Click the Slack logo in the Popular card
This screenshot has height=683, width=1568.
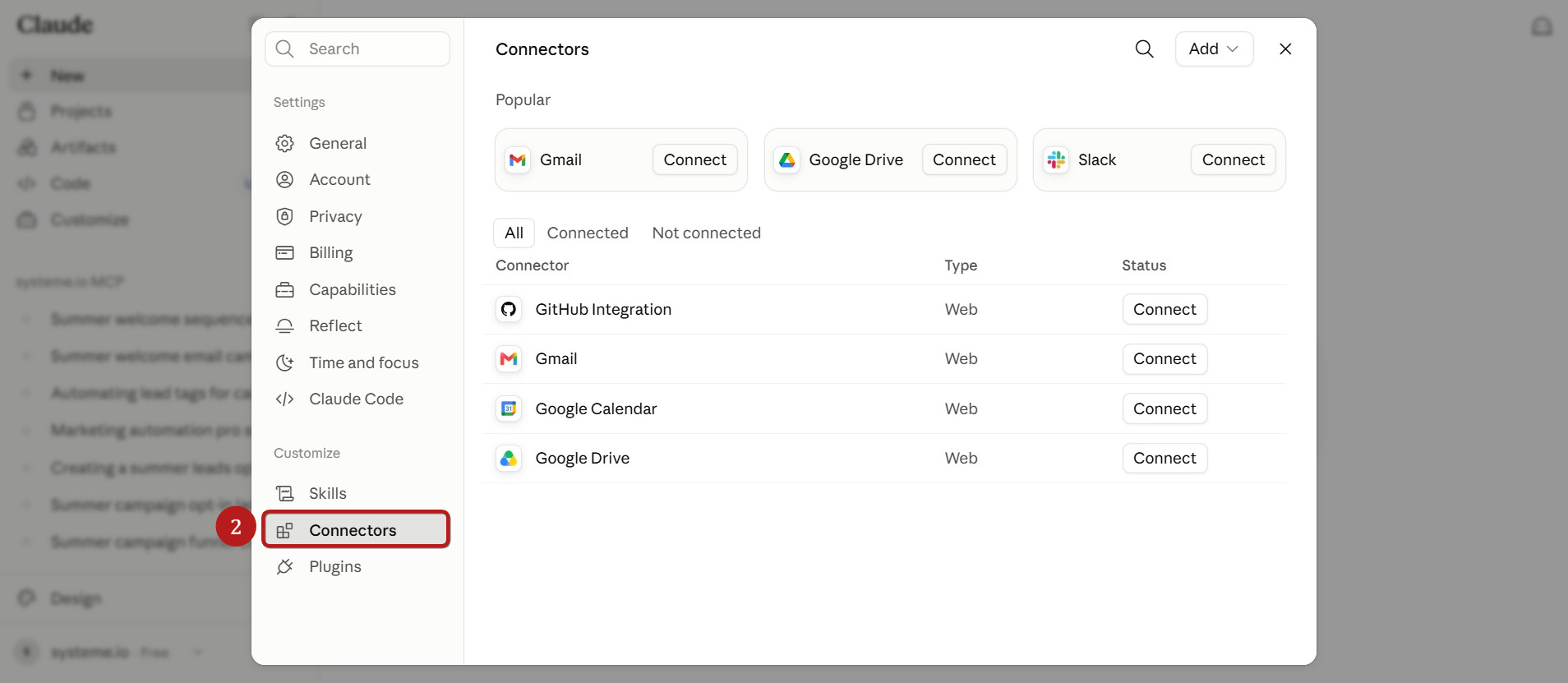point(1056,160)
